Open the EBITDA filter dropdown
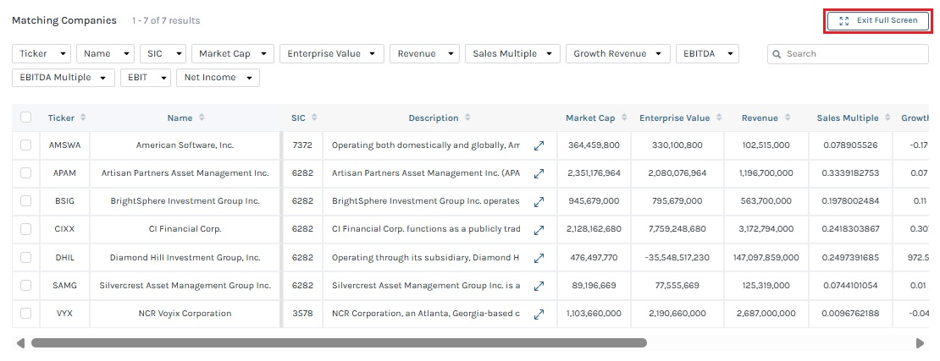Image resolution: width=940 pixels, height=361 pixels. click(x=707, y=53)
